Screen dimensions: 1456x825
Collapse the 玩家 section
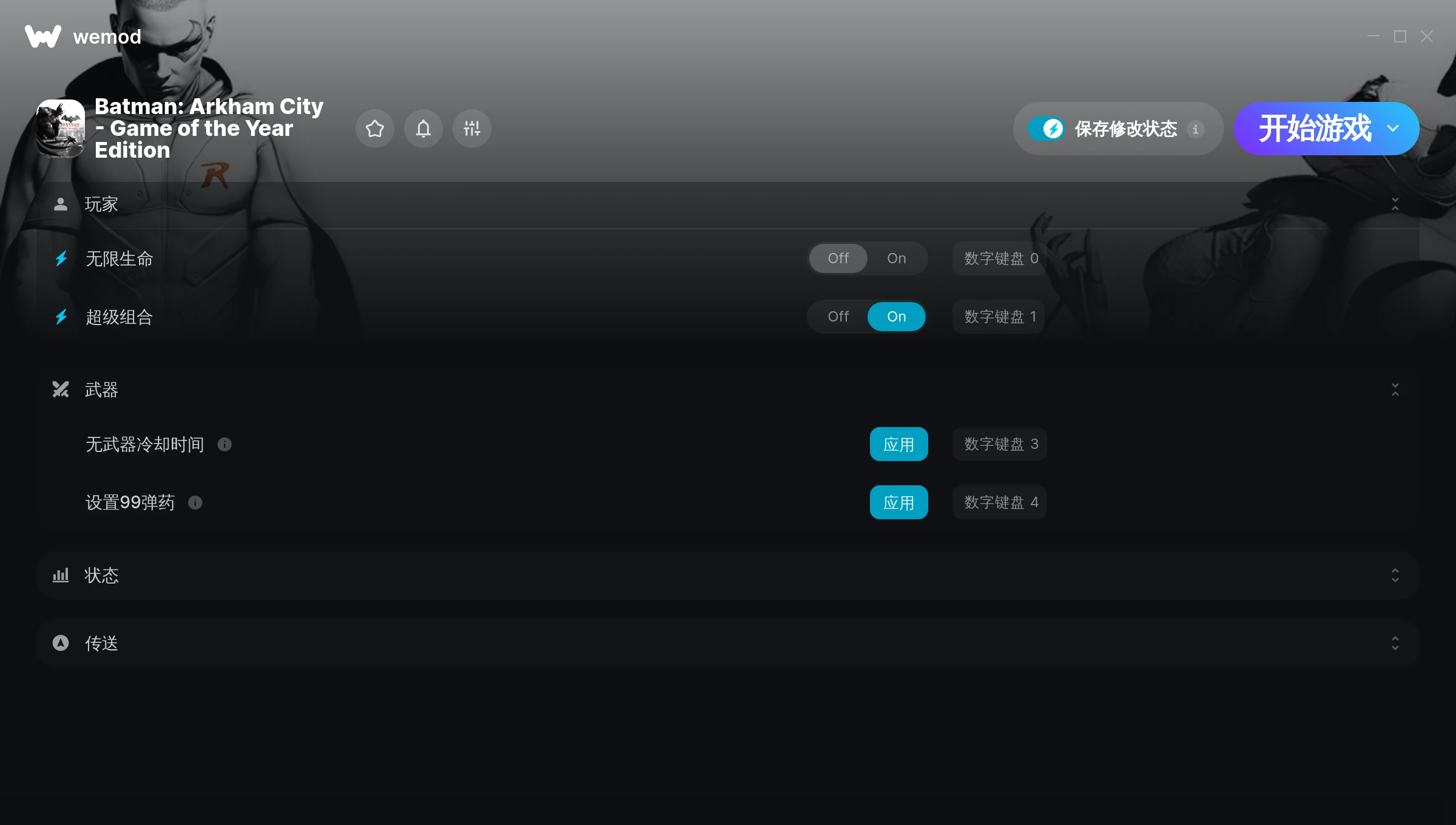pos(1395,204)
